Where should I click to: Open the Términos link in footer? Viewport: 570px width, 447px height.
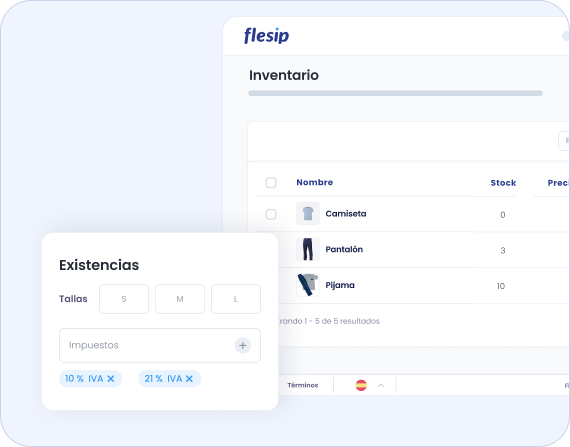tap(303, 385)
